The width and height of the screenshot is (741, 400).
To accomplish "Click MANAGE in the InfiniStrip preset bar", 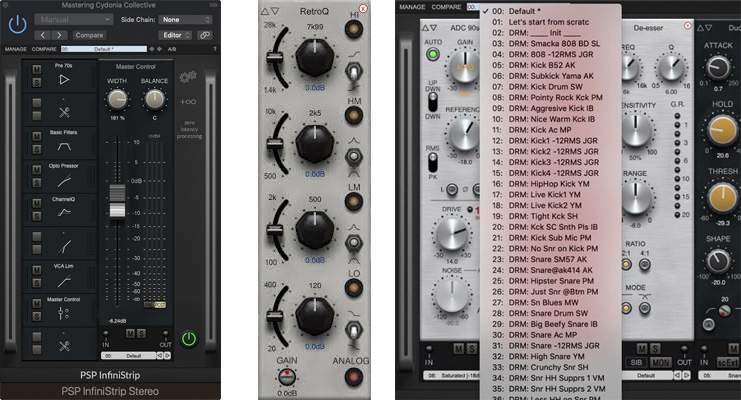I will click(x=15, y=48).
